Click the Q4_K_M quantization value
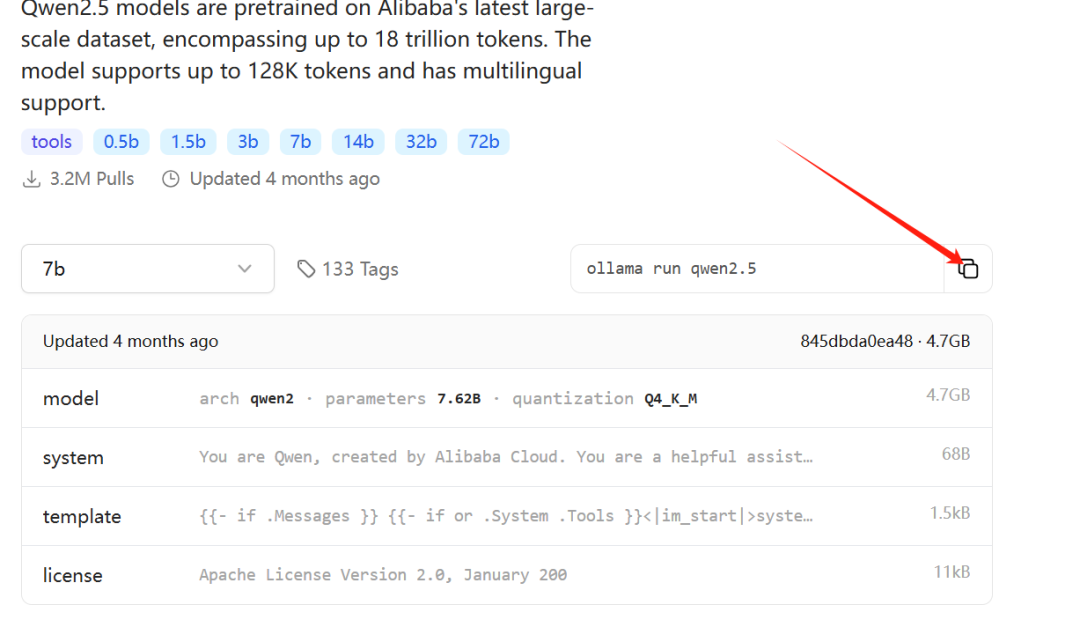The image size is (1080, 642). 671,399
